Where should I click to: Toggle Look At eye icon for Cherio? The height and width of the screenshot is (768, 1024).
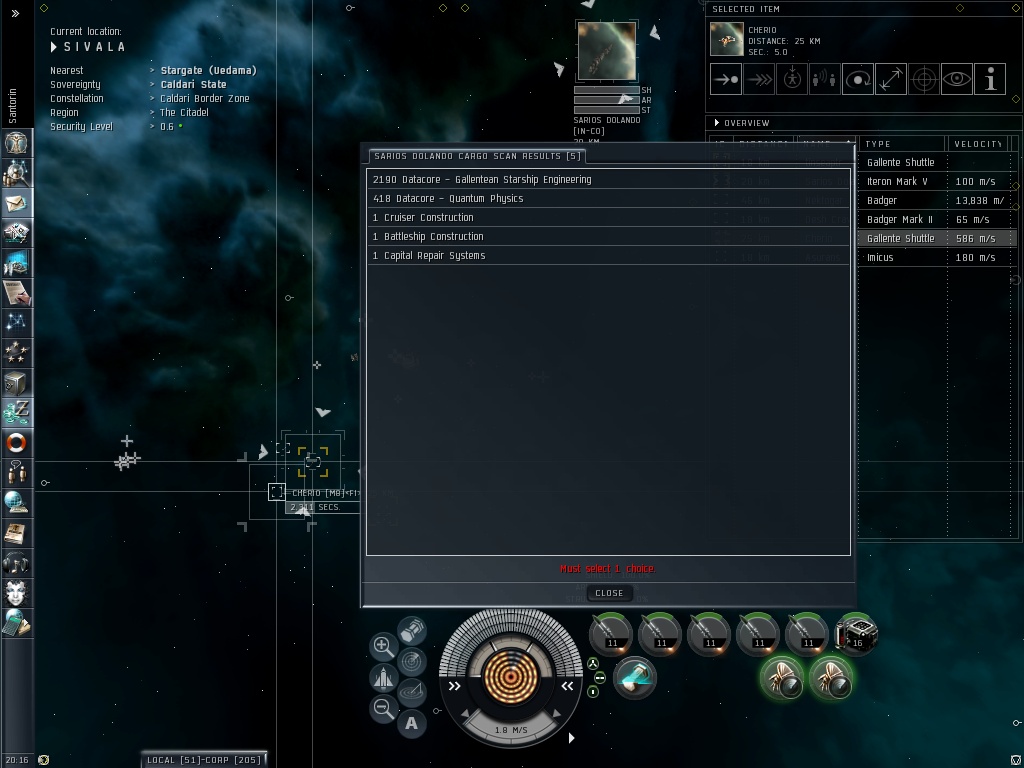coord(957,79)
